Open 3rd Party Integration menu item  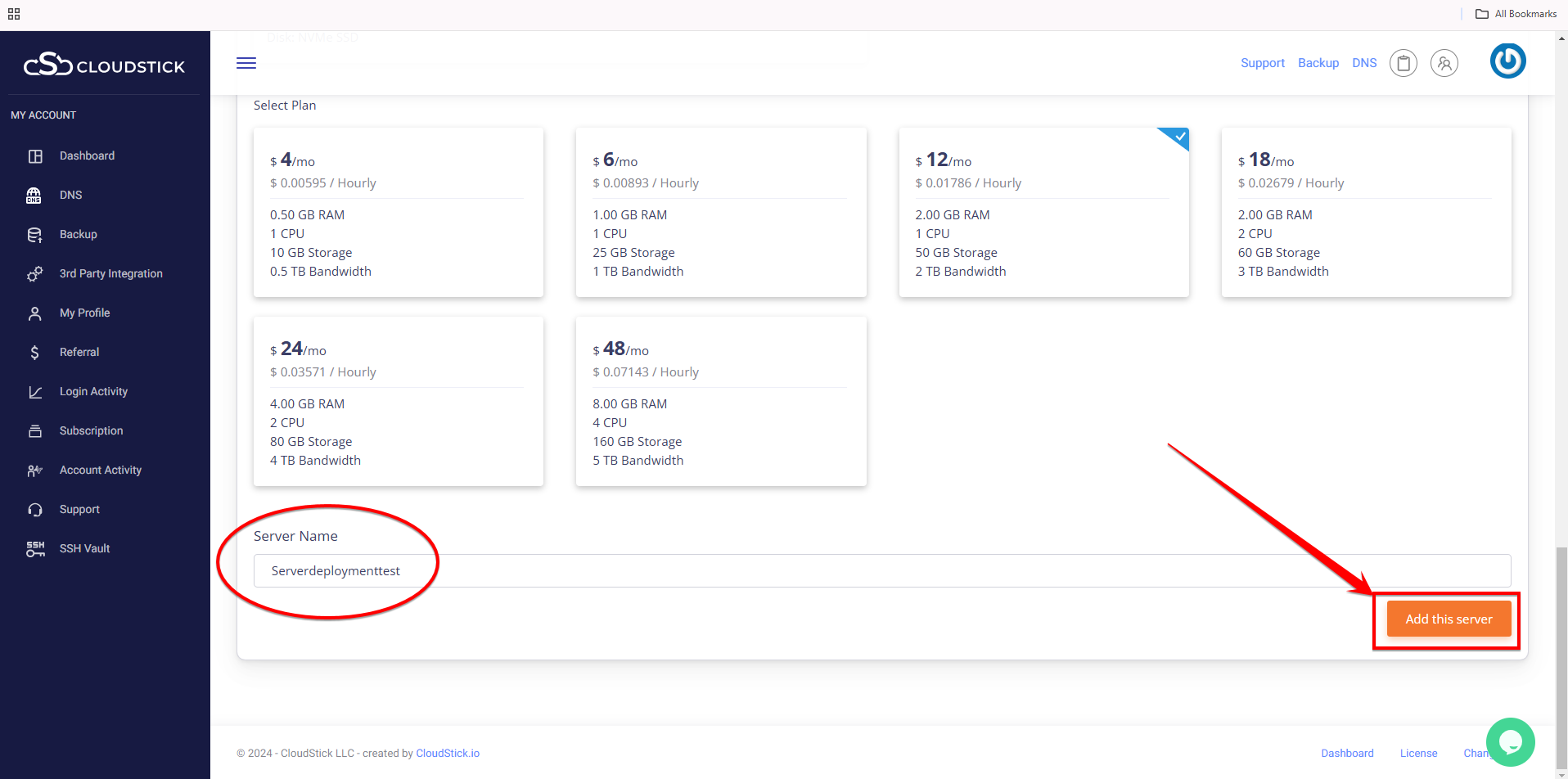click(x=110, y=273)
